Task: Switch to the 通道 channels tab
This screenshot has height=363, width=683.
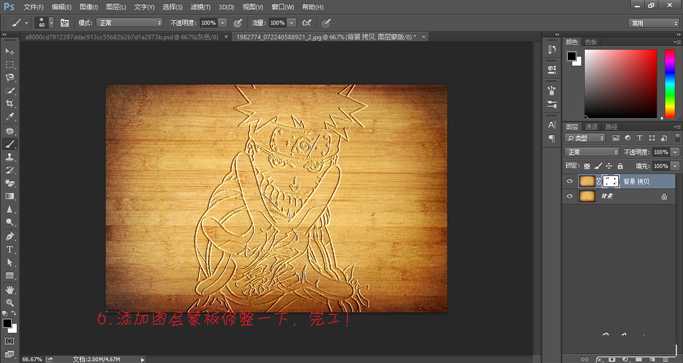Action: coord(592,126)
